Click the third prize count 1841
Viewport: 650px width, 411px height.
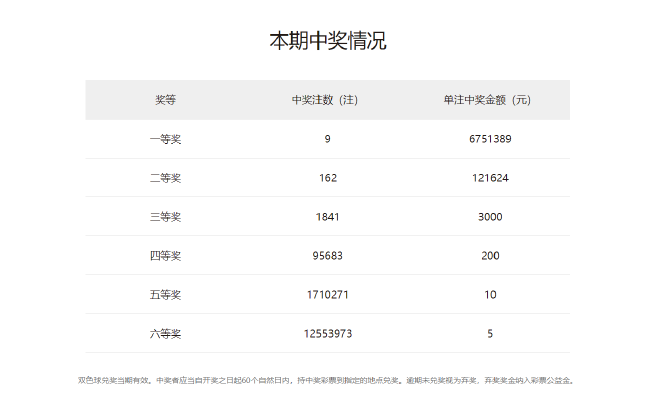[x=327, y=217]
